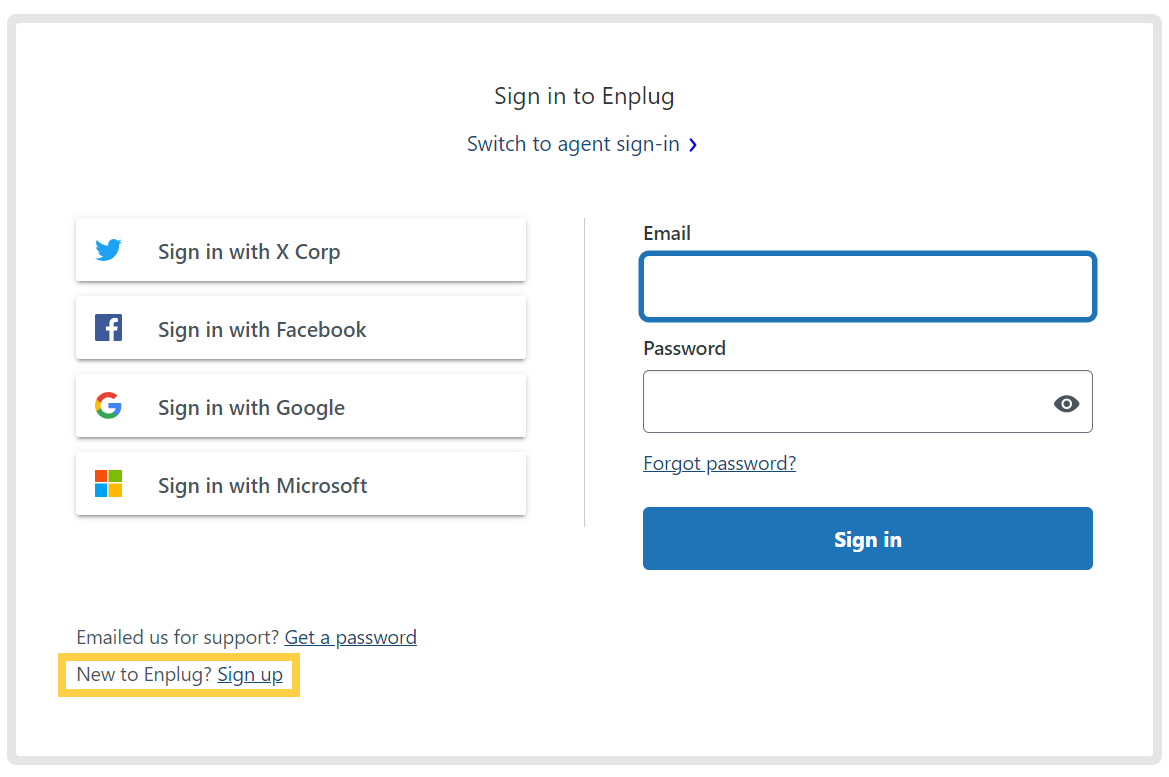Click the Microsoft four-square logo icon
This screenshot has height=777, width=1169.
click(108, 484)
